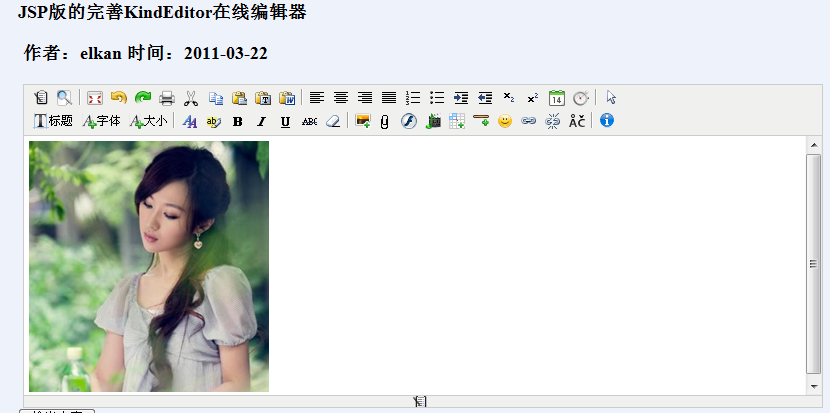Viewport: 830px width, 413px height.
Task: Toggle the fullscreen editor icon
Action: coord(95,98)
